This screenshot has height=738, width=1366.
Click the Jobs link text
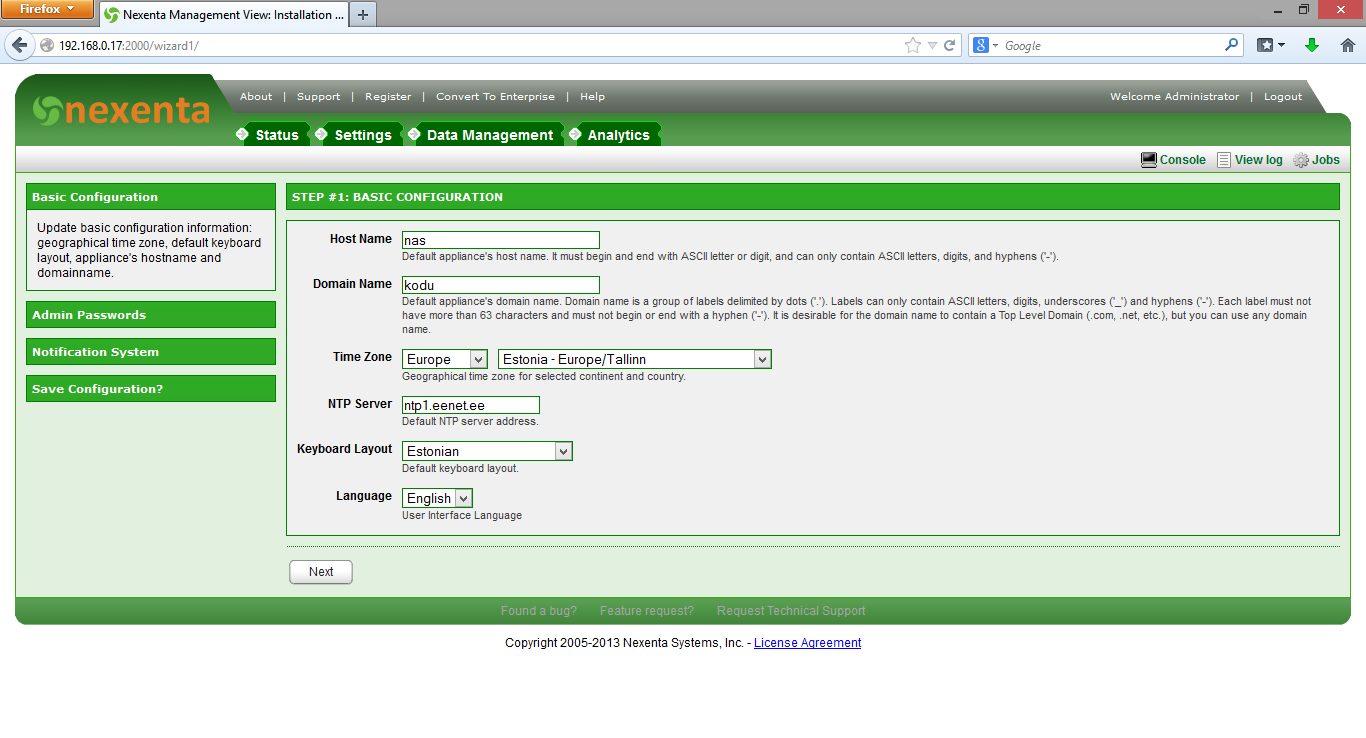pos(1326,160)
